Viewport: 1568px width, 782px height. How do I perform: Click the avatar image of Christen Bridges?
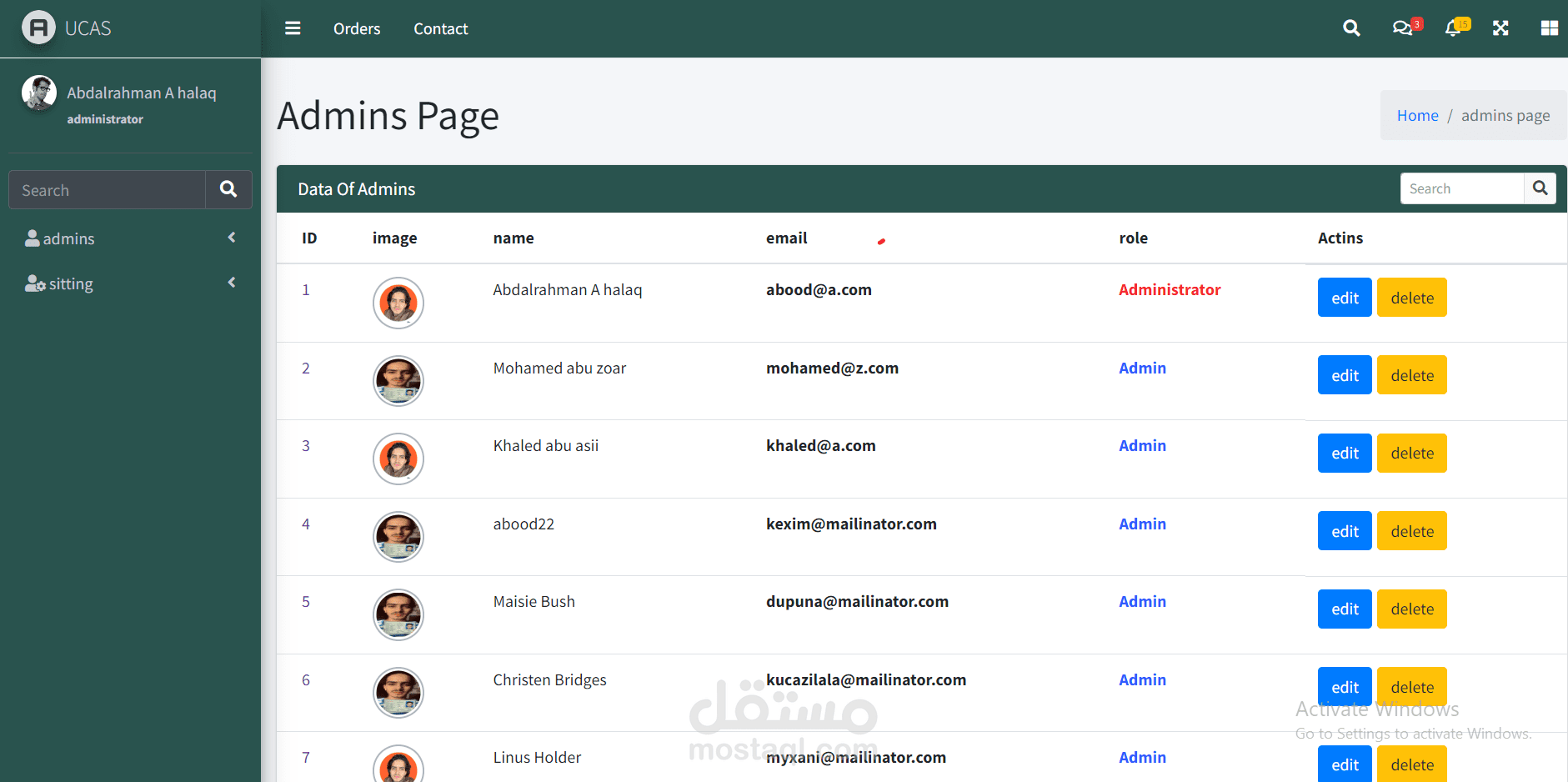(x=398, y=693)
